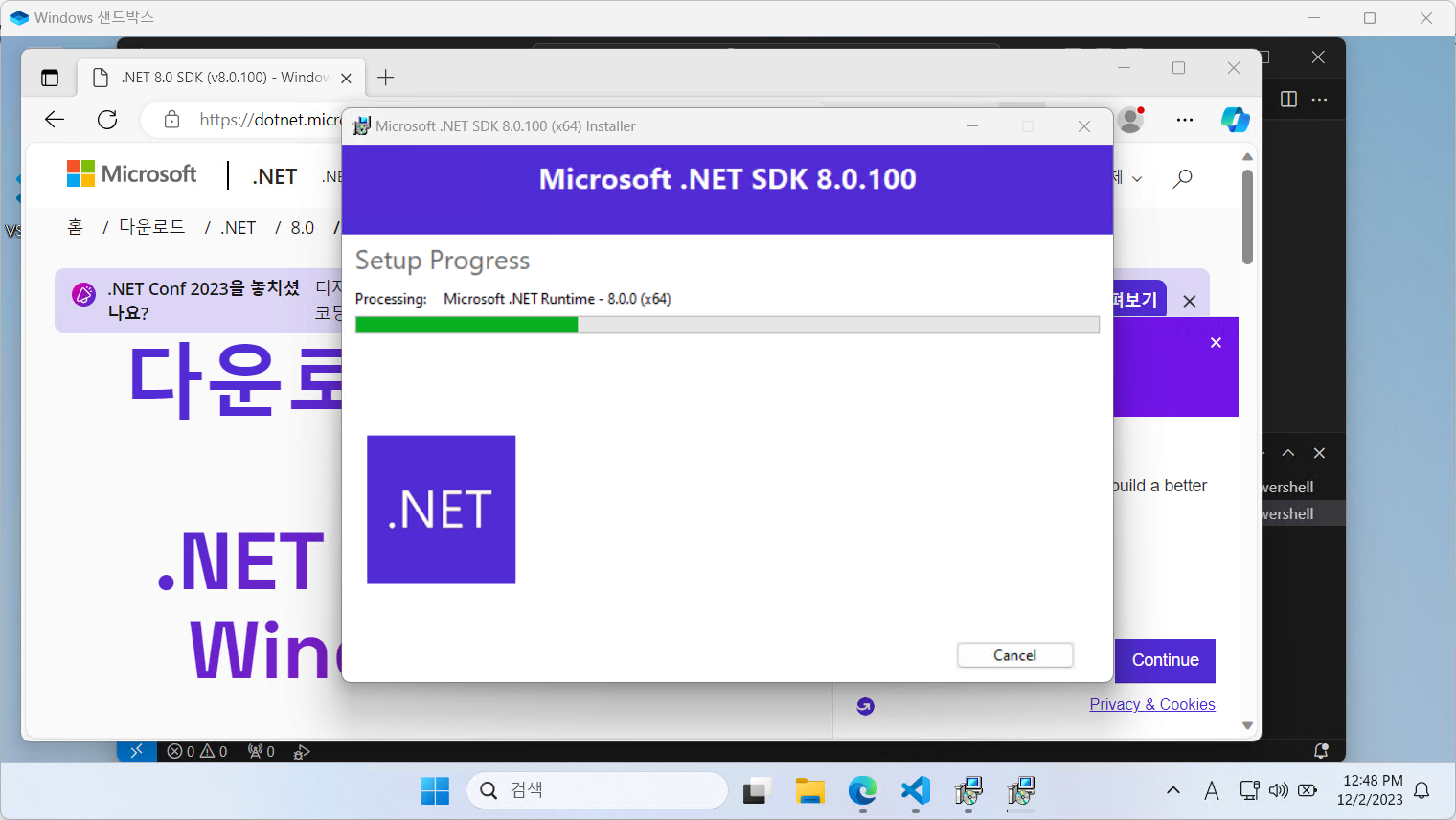Click the first installer taskbar icon
Screen dimensions: 1456x820
click(968, 791)
